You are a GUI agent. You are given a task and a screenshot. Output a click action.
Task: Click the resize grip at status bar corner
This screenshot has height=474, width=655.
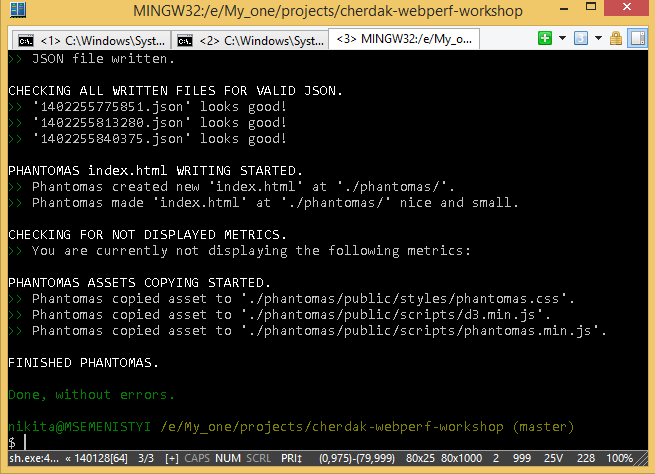(642, 459)
